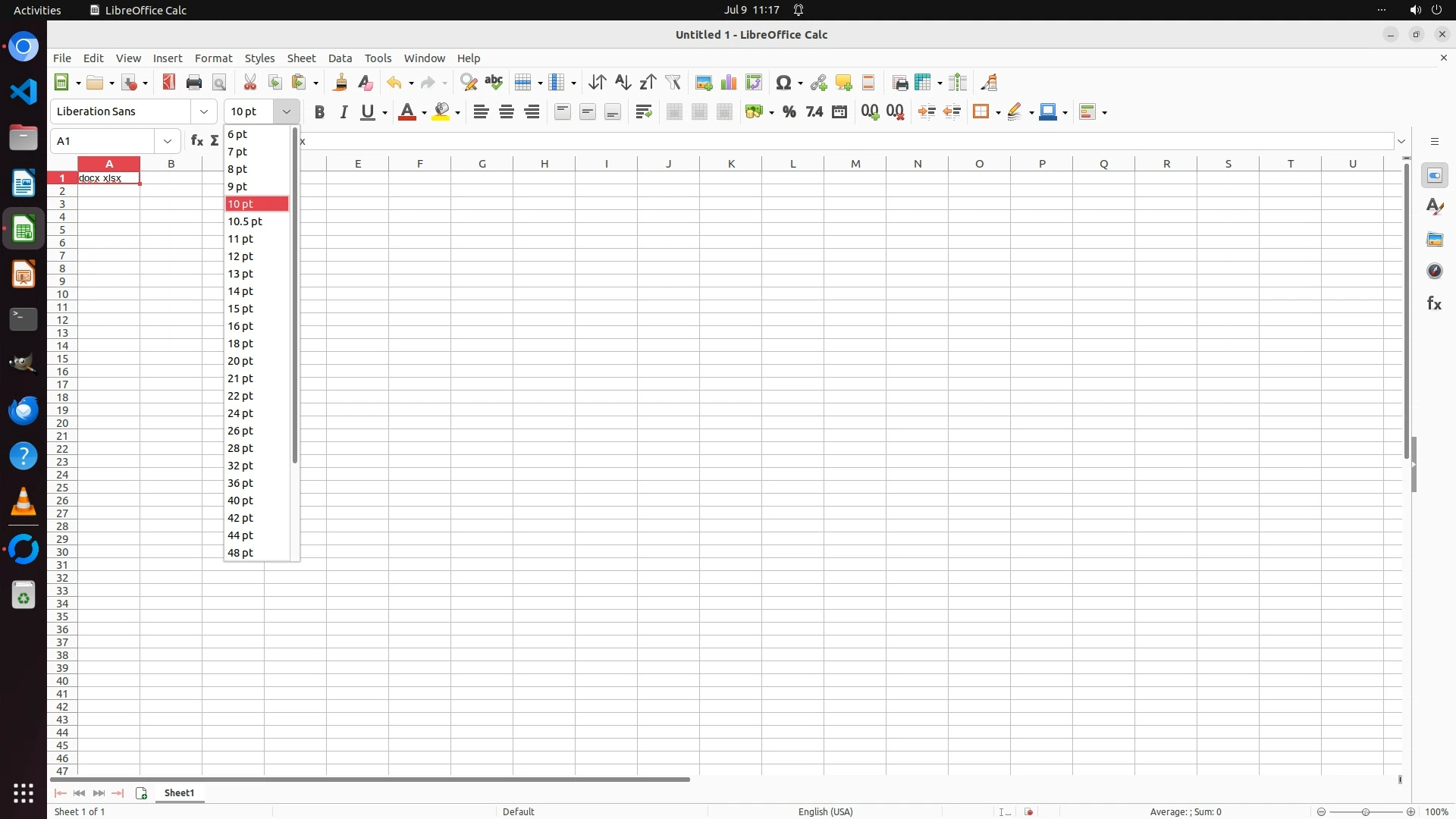Click the zoom slider in status bar
The image size is (1456, 819).
pyautogui.click(x=1365, y=811)
